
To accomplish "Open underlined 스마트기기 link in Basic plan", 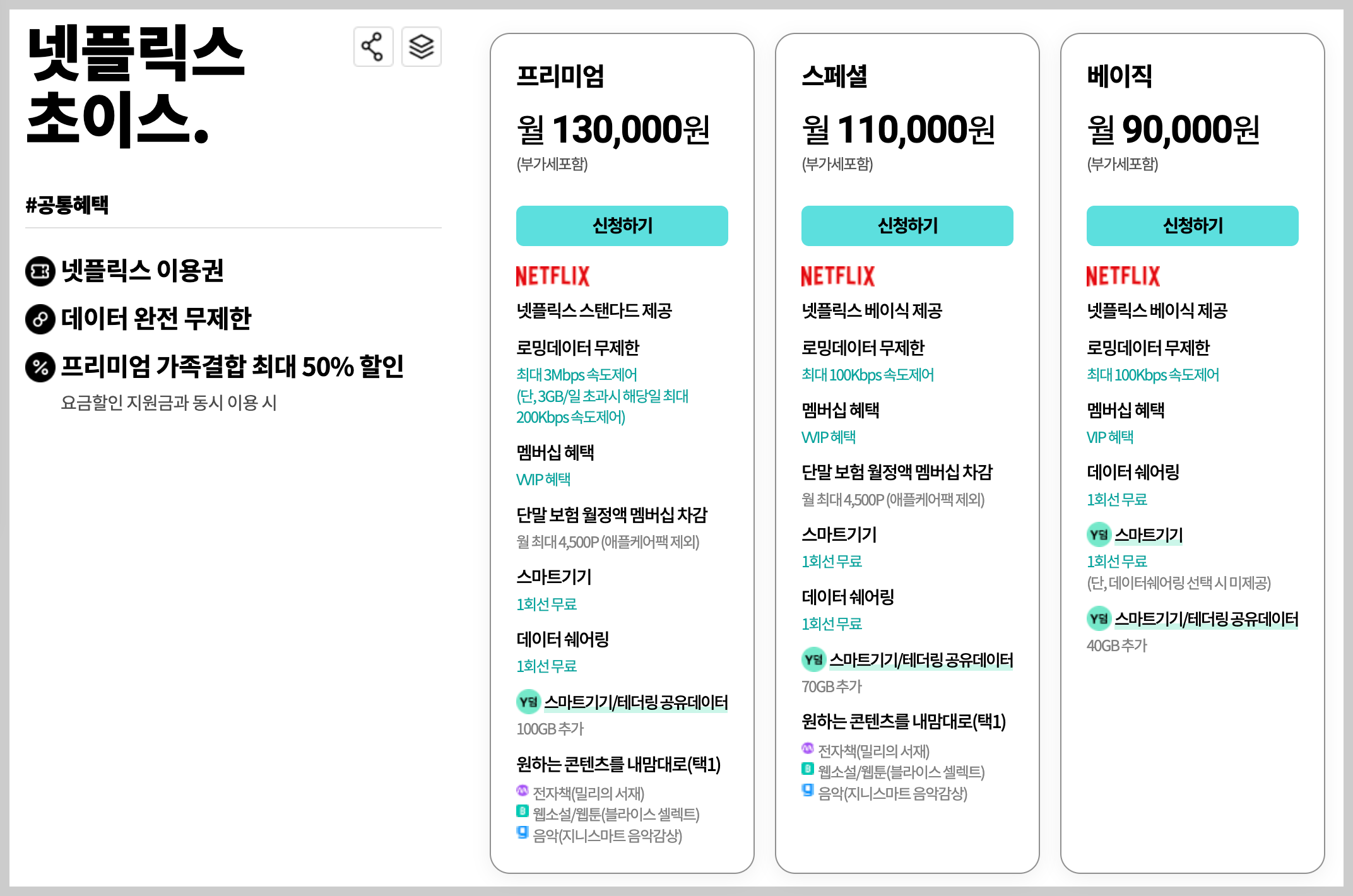I will 1149,535.
